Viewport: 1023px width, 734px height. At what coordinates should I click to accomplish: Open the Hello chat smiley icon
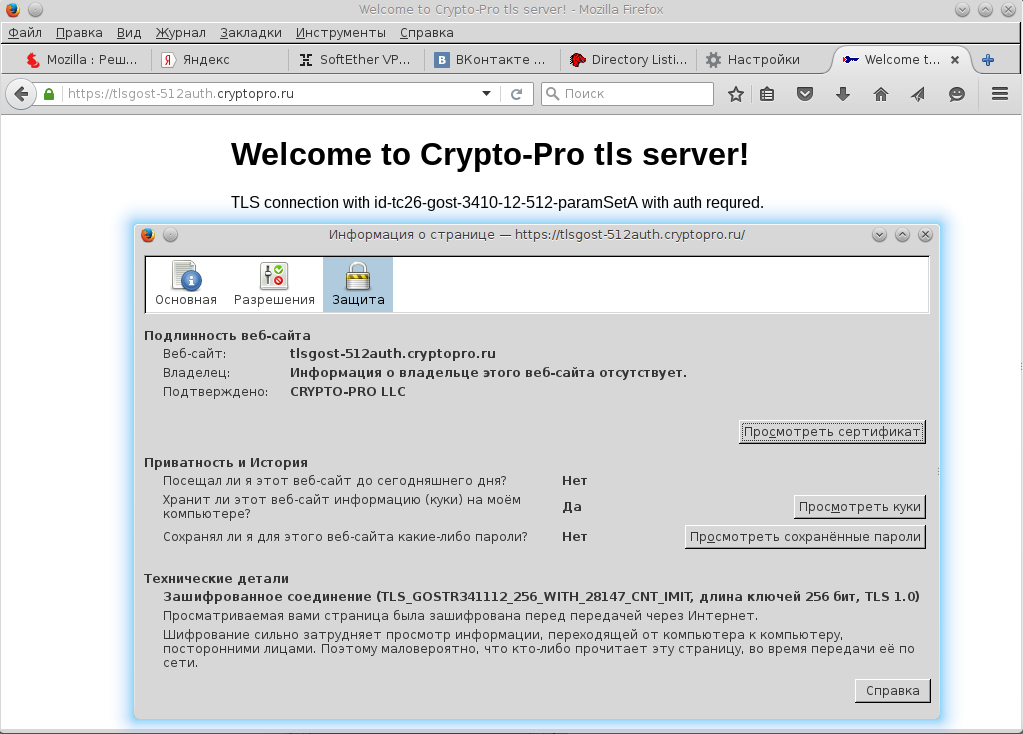pos(956,94)
